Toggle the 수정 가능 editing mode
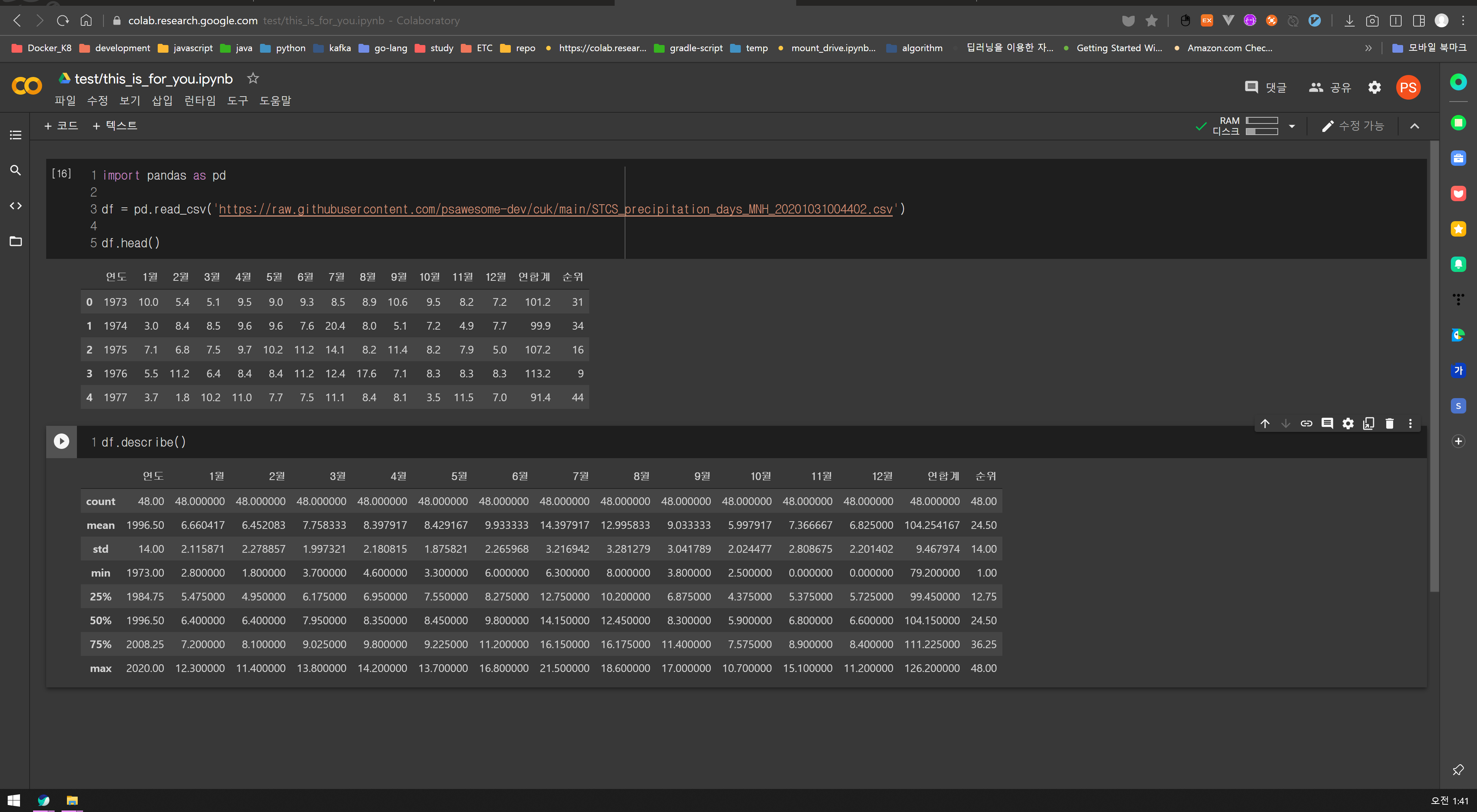The width and height of the screenshot is (1477, 812). (1353, 126)
